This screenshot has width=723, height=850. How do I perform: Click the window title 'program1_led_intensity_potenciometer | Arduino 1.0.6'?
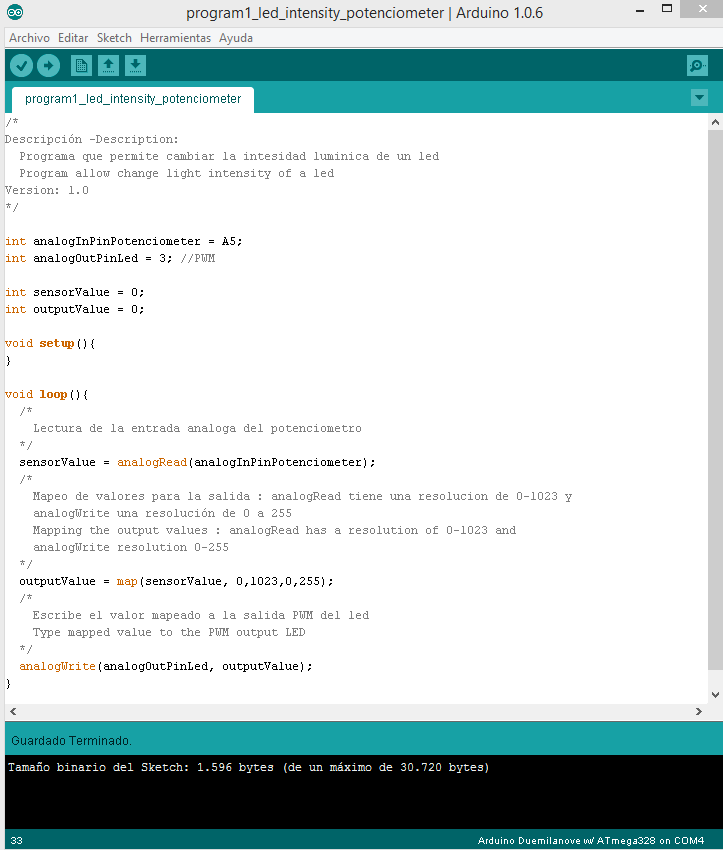(364, 13)
